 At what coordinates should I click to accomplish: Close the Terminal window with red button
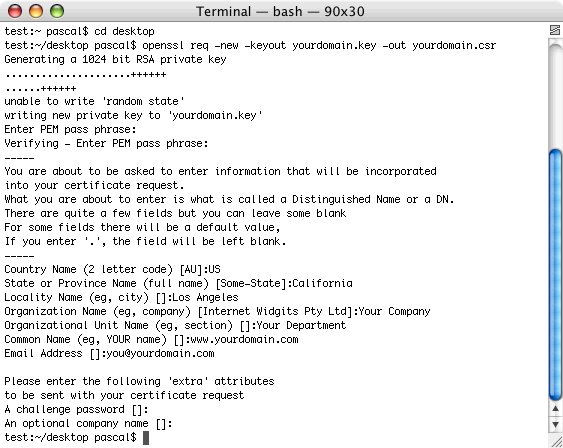click(15, 11)
